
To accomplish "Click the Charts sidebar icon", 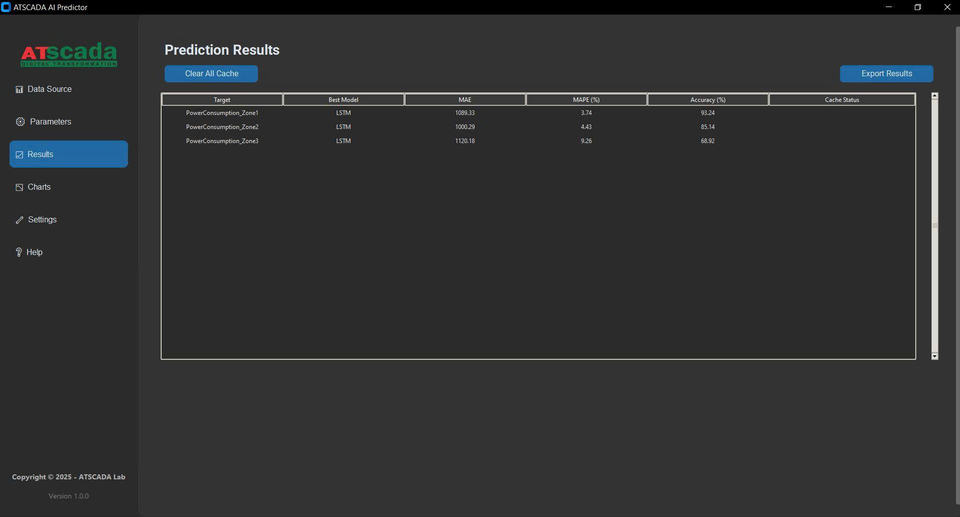I will [19, 187].
